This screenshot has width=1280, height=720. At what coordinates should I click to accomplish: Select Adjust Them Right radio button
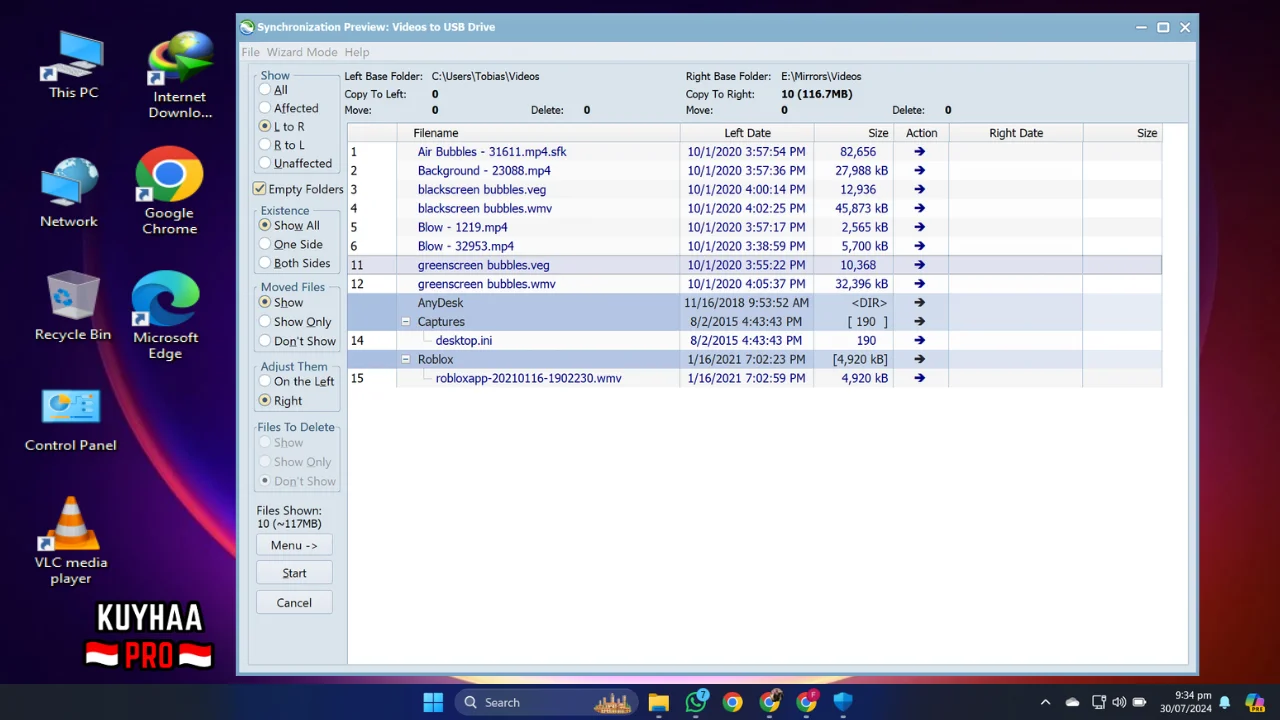265,401
